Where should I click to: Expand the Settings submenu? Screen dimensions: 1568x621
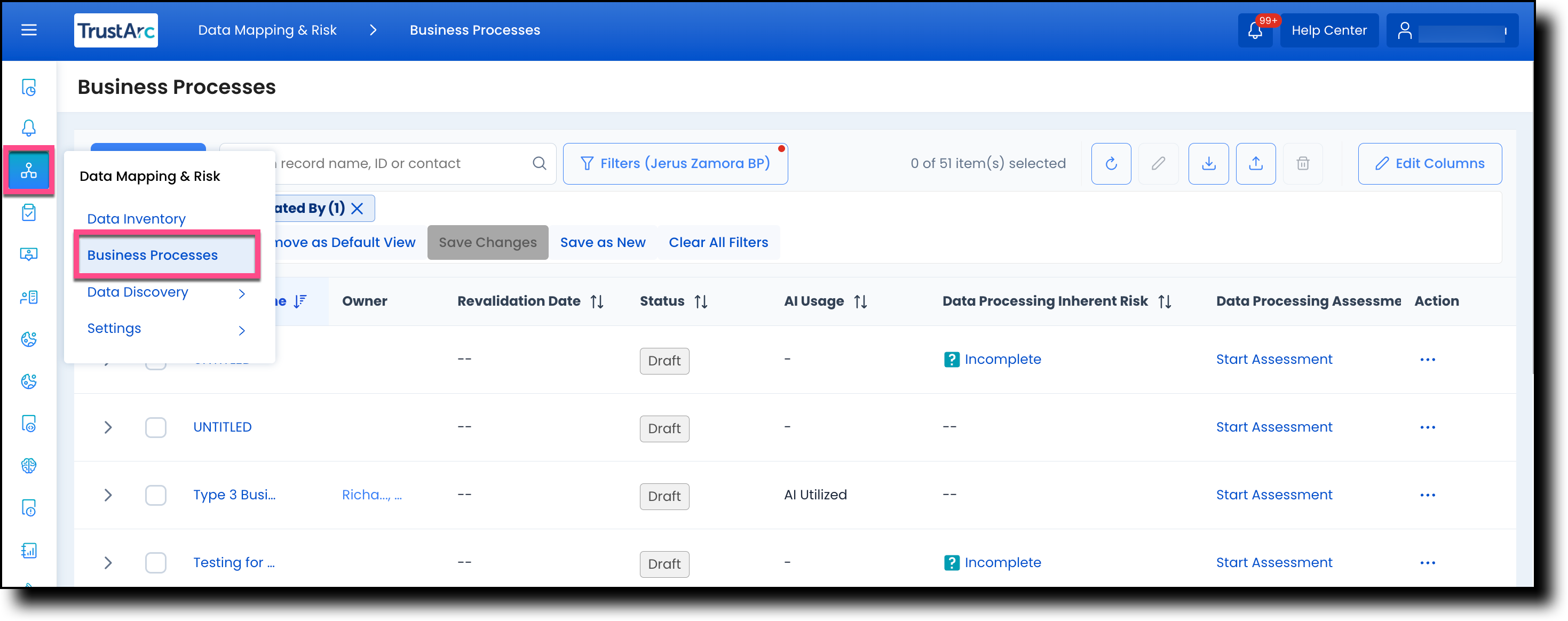pos(114,329)
